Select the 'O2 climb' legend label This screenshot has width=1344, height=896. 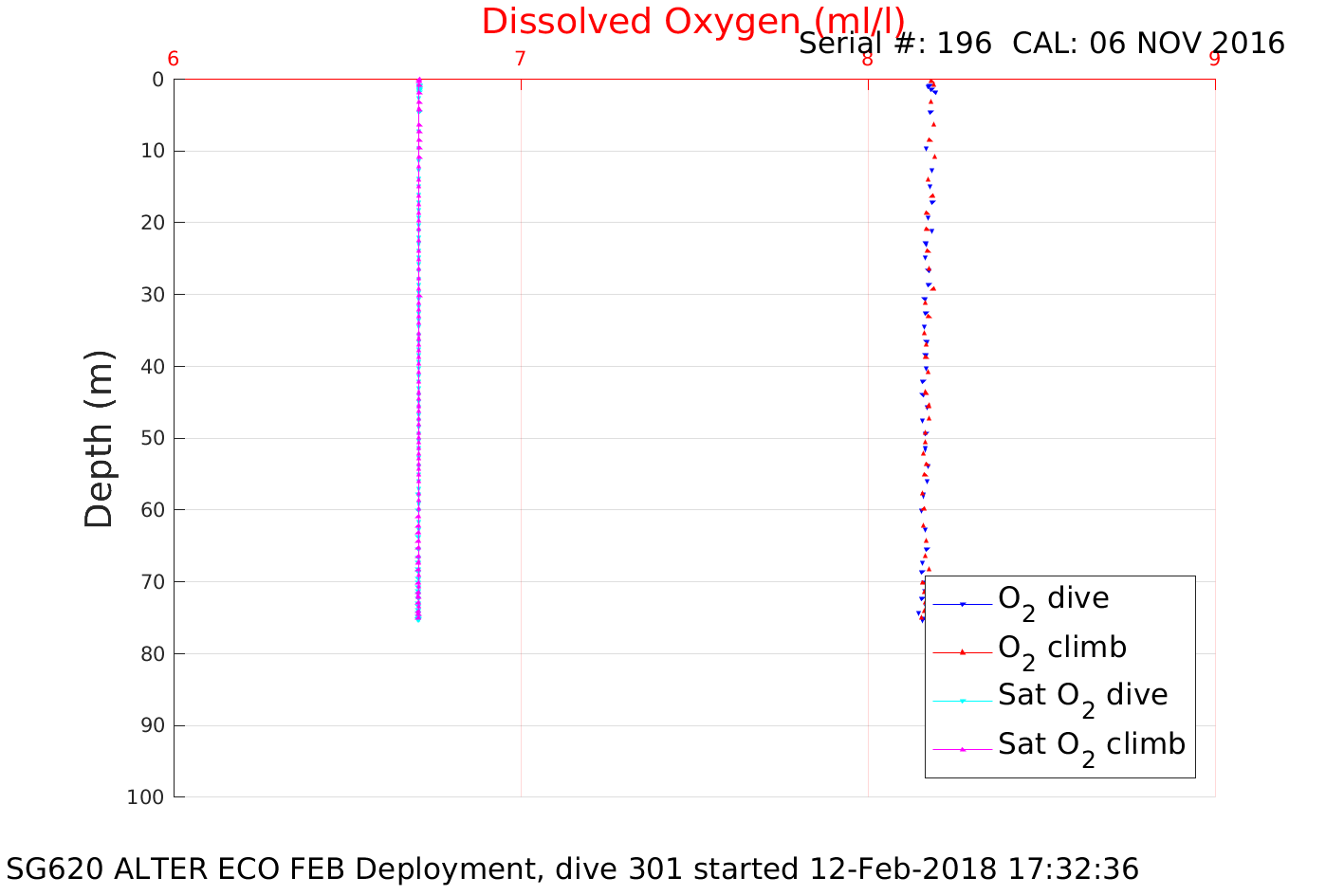[1062, 649]
